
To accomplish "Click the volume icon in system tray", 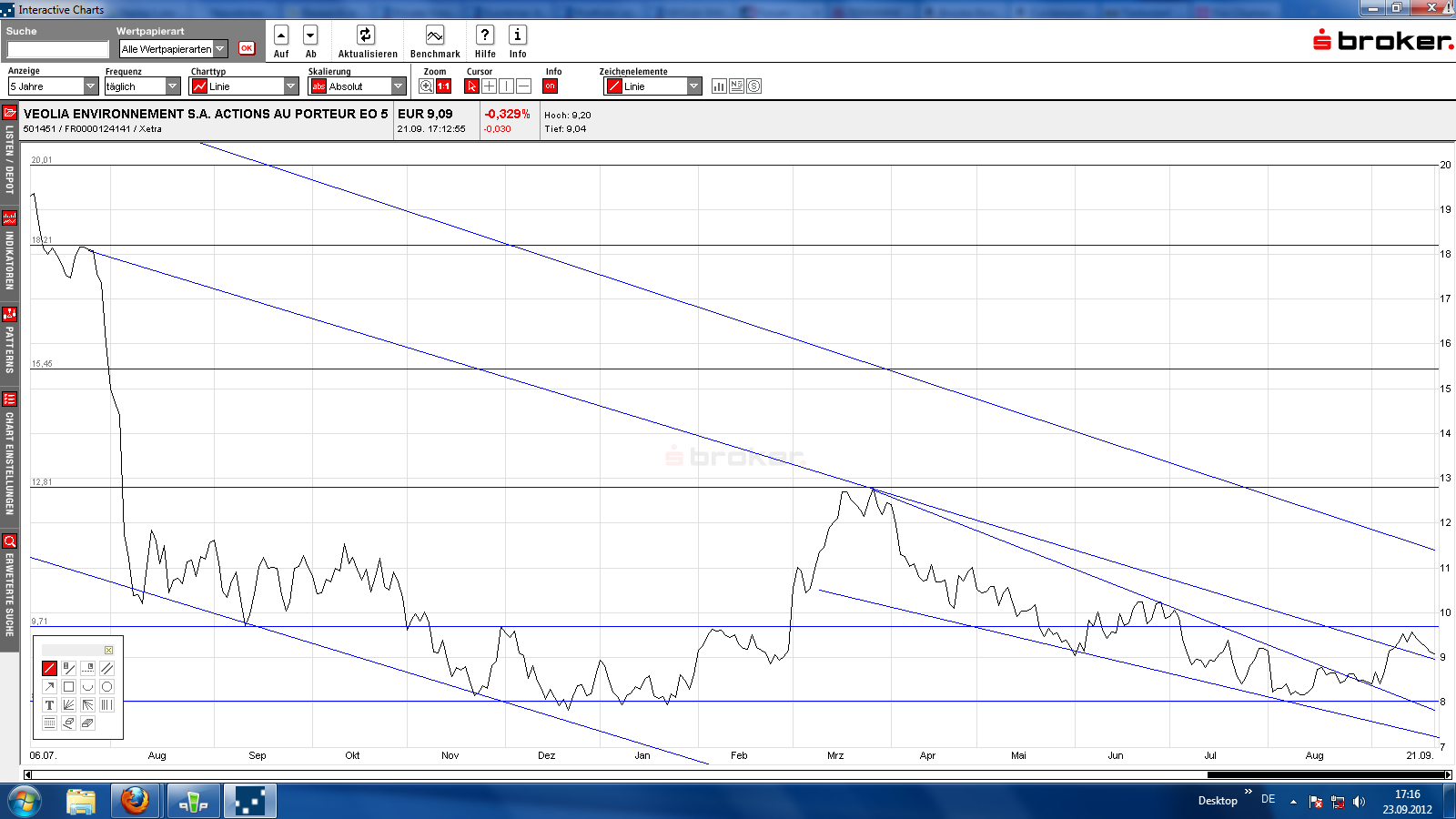I will pos(1360,802).
